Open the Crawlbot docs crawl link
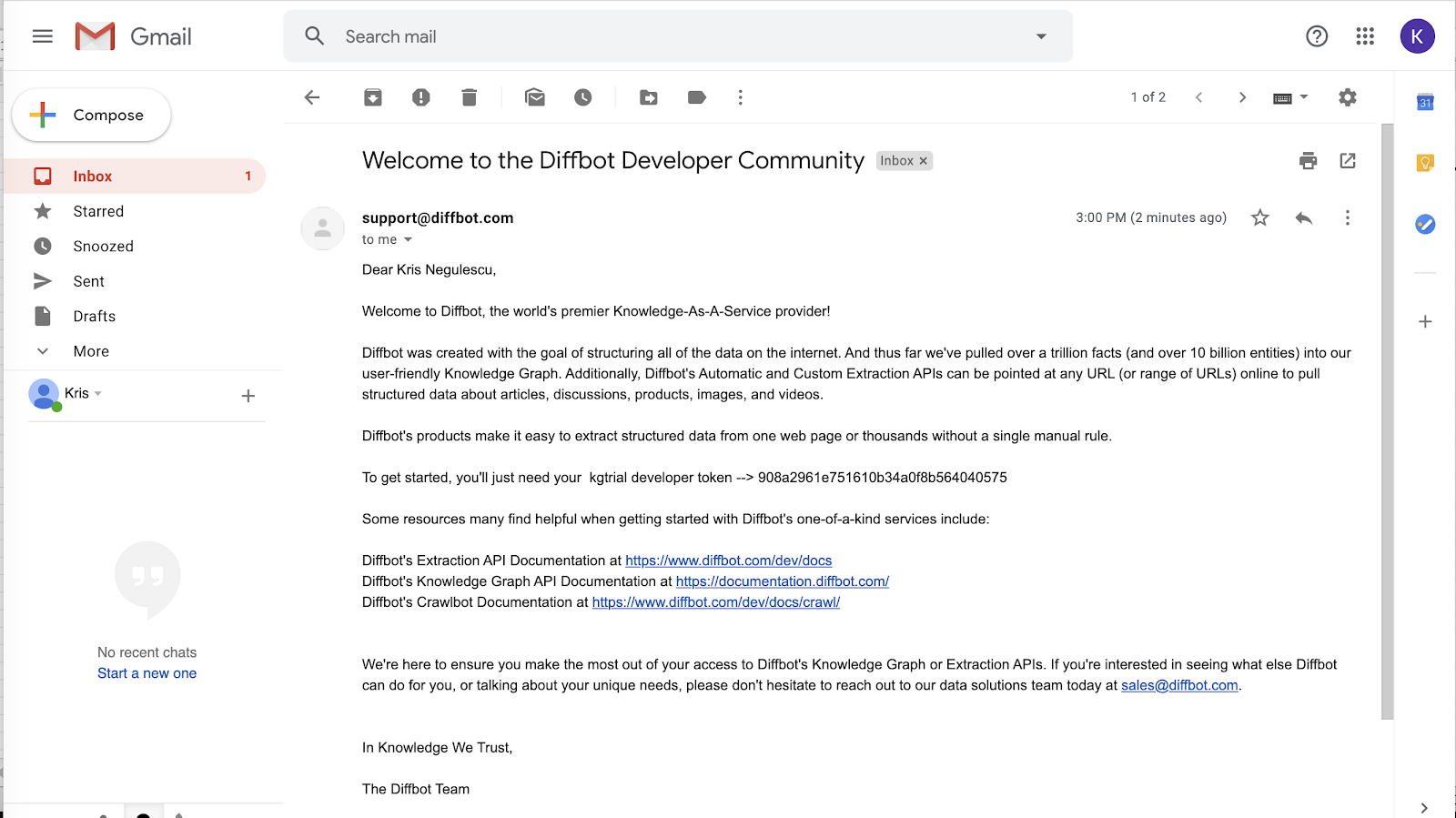This screenshot has height=818, width=1456. click(x=716, y=602)
